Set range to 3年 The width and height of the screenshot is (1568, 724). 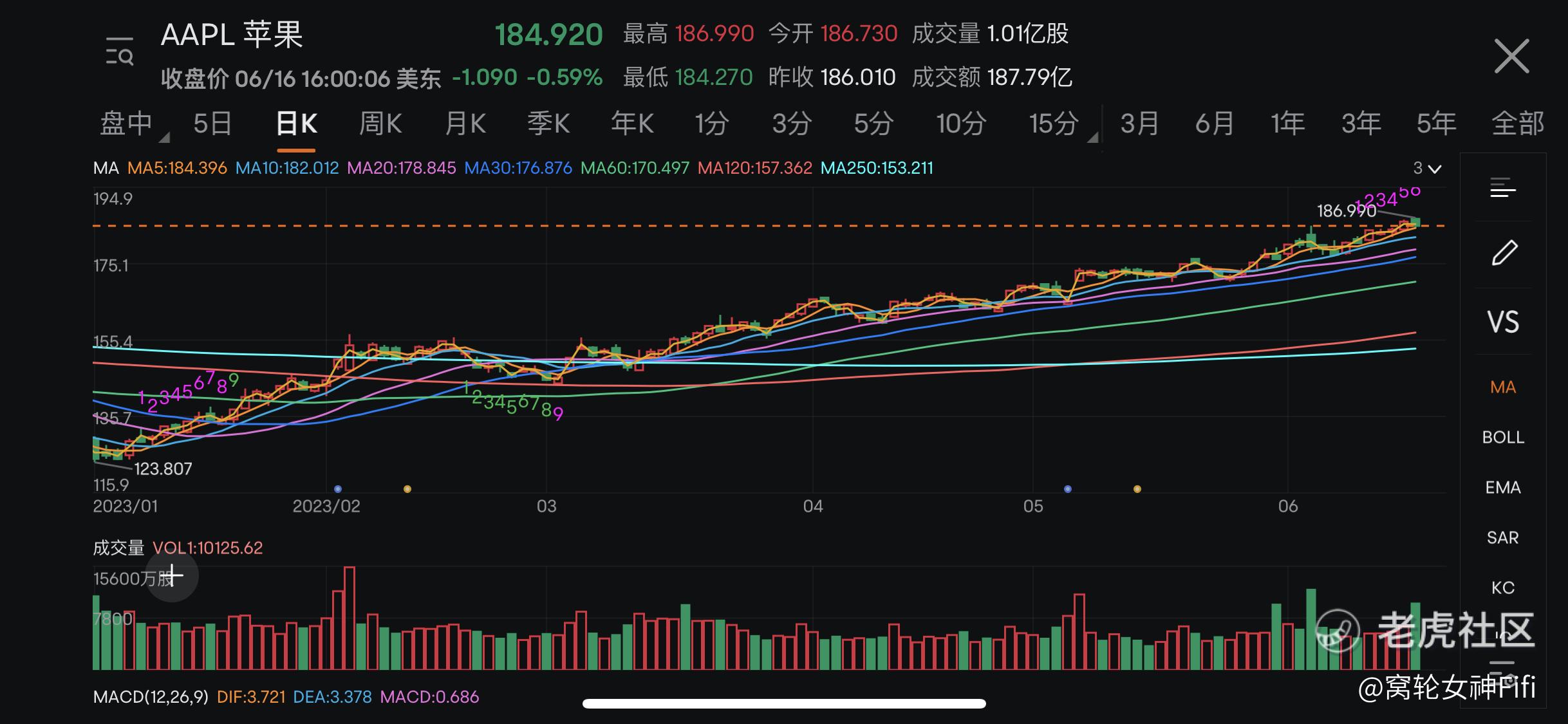pos(1361,123)
